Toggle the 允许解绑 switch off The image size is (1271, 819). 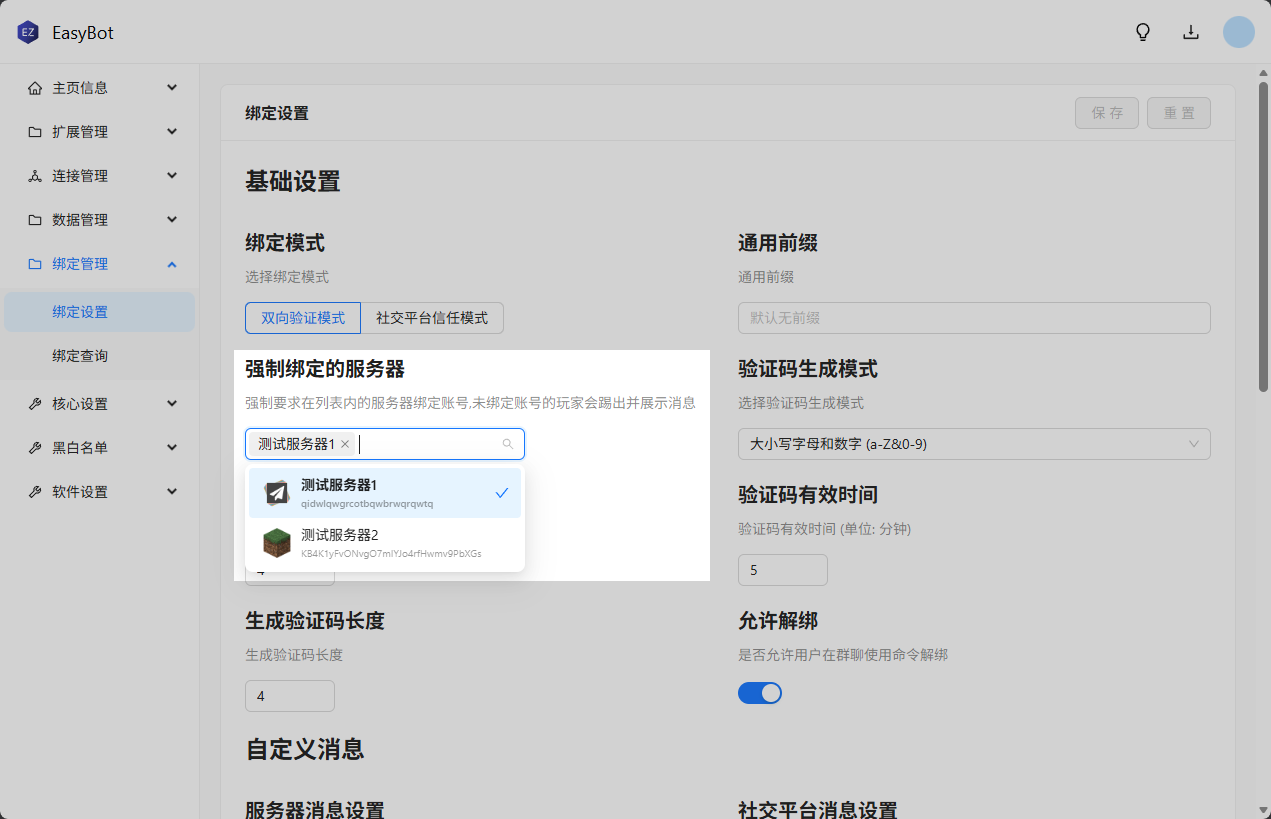759,693
